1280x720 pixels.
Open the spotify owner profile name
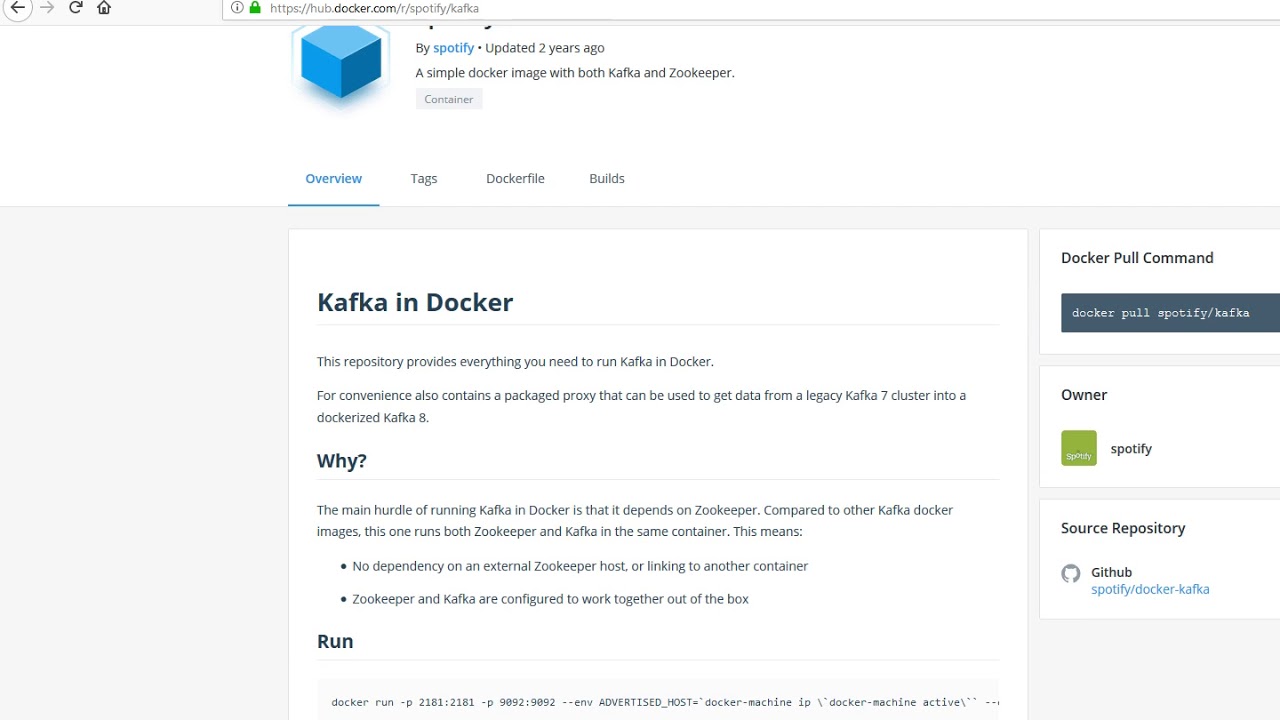pyautogui.click(x=1131, y=449)
